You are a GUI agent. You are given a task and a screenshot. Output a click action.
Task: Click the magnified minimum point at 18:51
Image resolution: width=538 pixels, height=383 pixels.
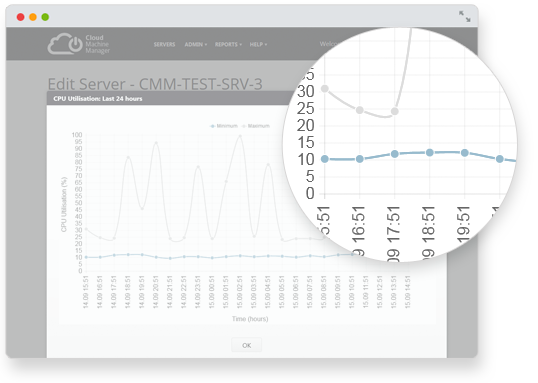tap(430, 152)
